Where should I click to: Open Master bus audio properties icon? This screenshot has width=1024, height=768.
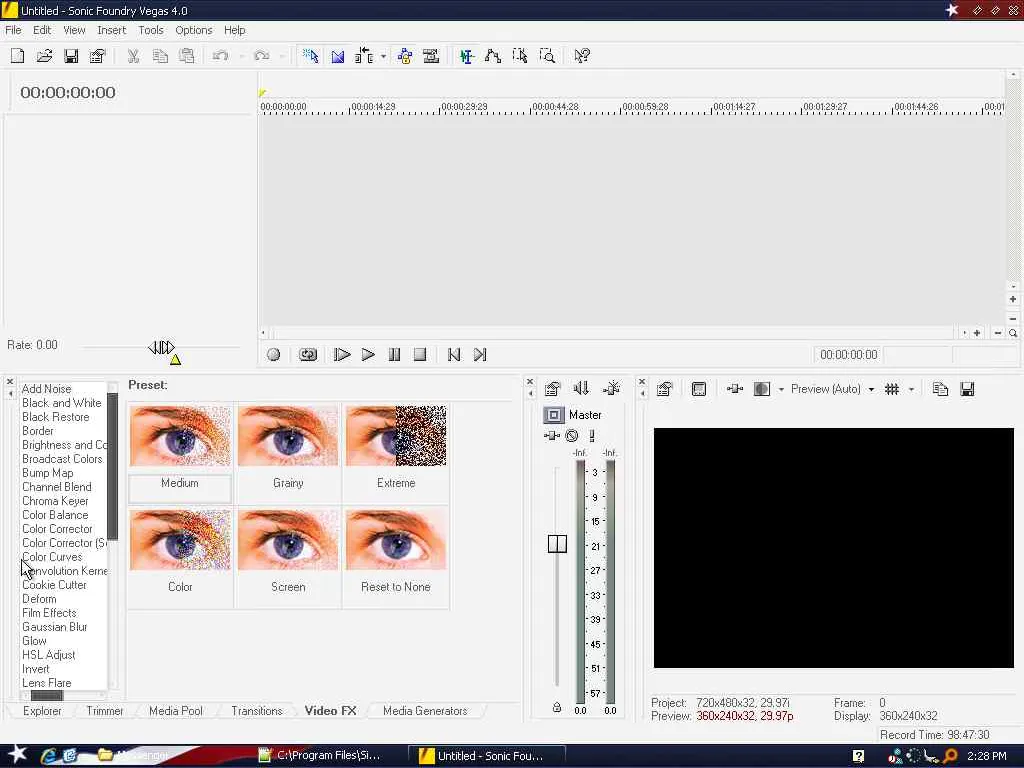tap(552, 389)
